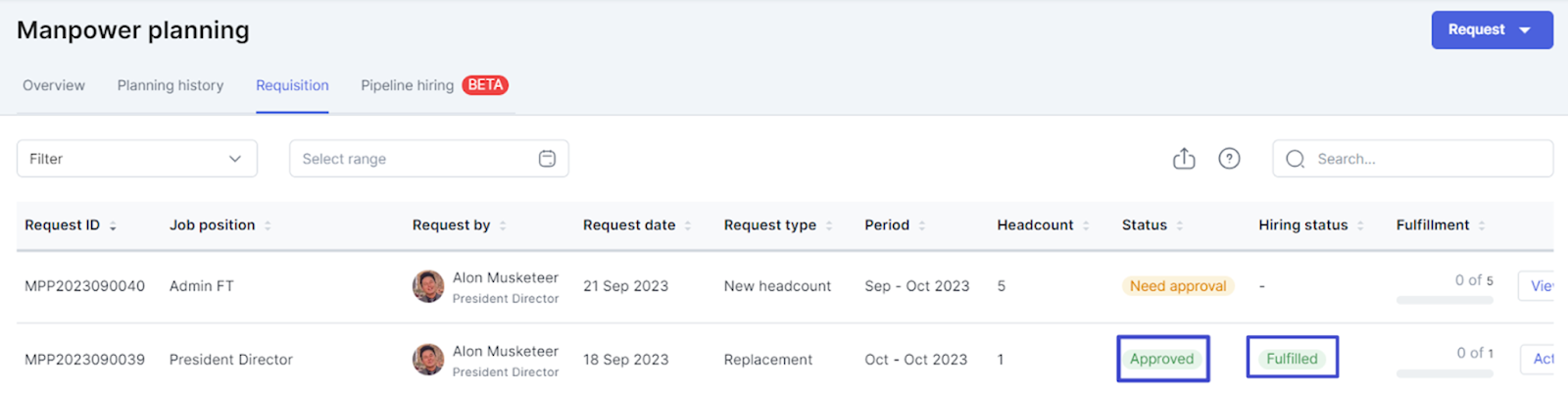
Task: Sort by Request ID column arrows
Action: click(113, 225)
